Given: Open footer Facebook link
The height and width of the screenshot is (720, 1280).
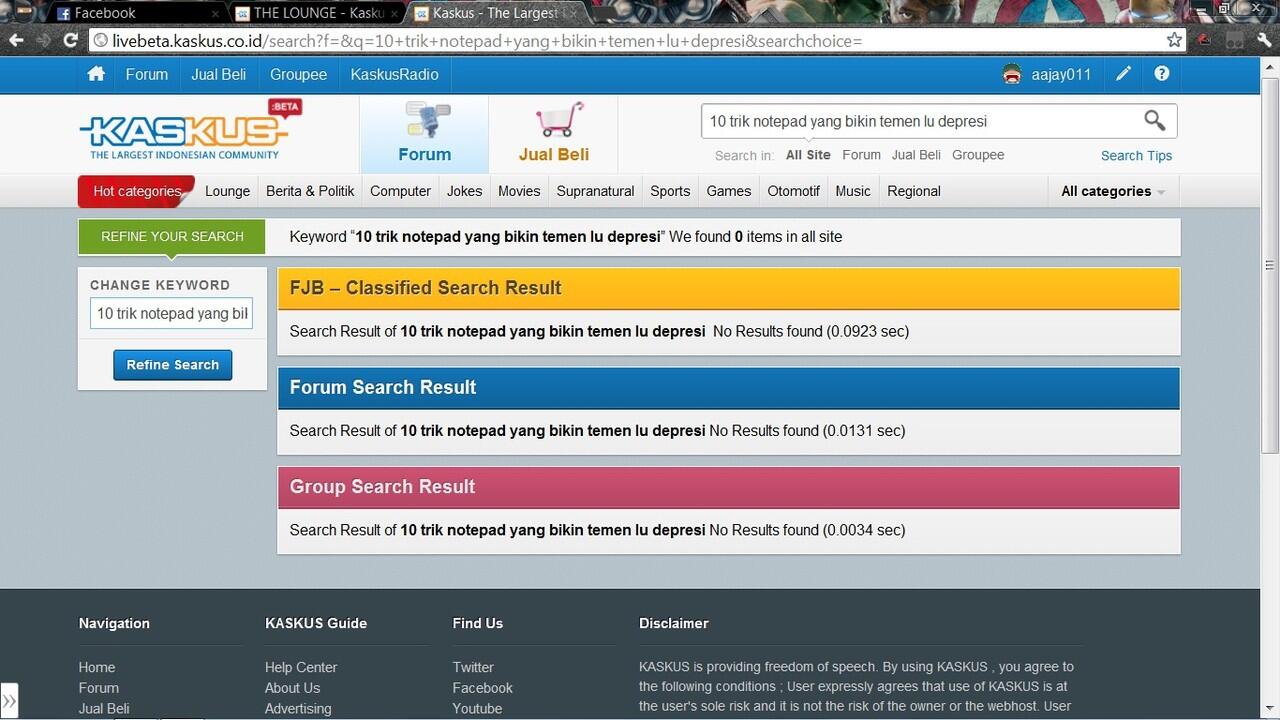Looking at the screenshot, I should (482, 688).
